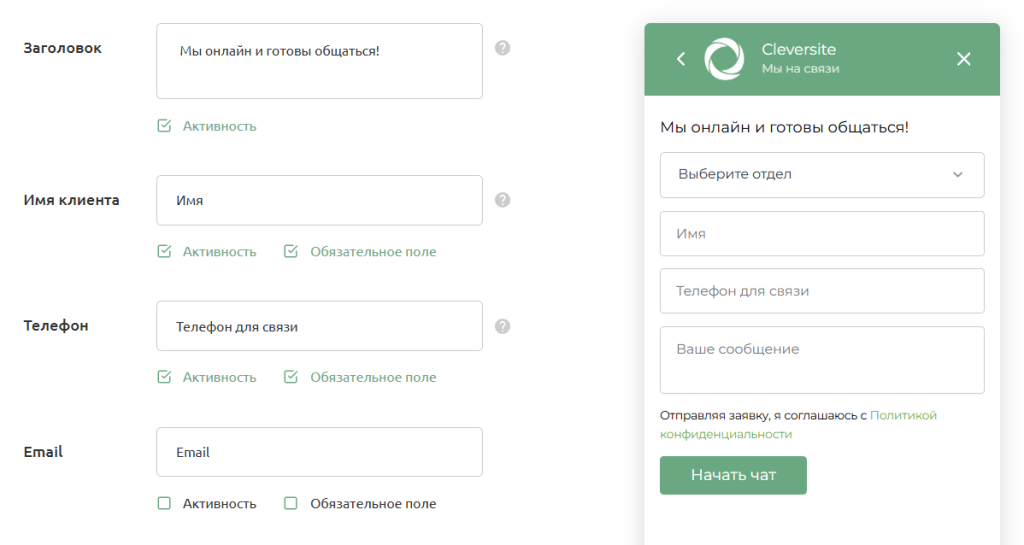Open the Политикой конфиденциальности link
The image size is (1024, 545).
(902, 415)
